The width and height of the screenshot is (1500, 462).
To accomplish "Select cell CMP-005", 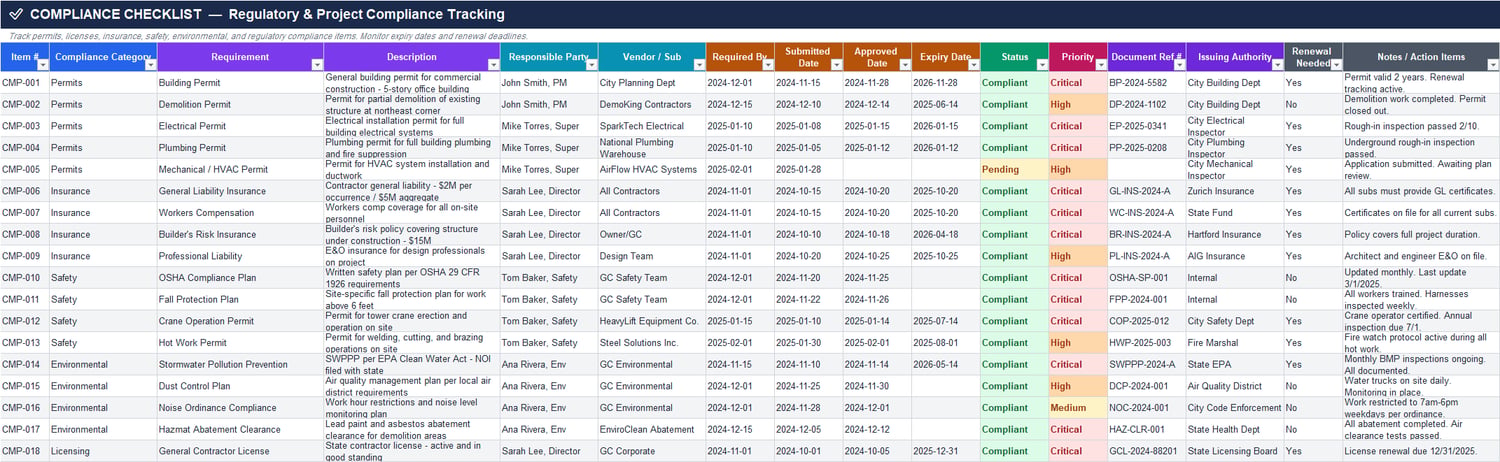I will point(24,170).
